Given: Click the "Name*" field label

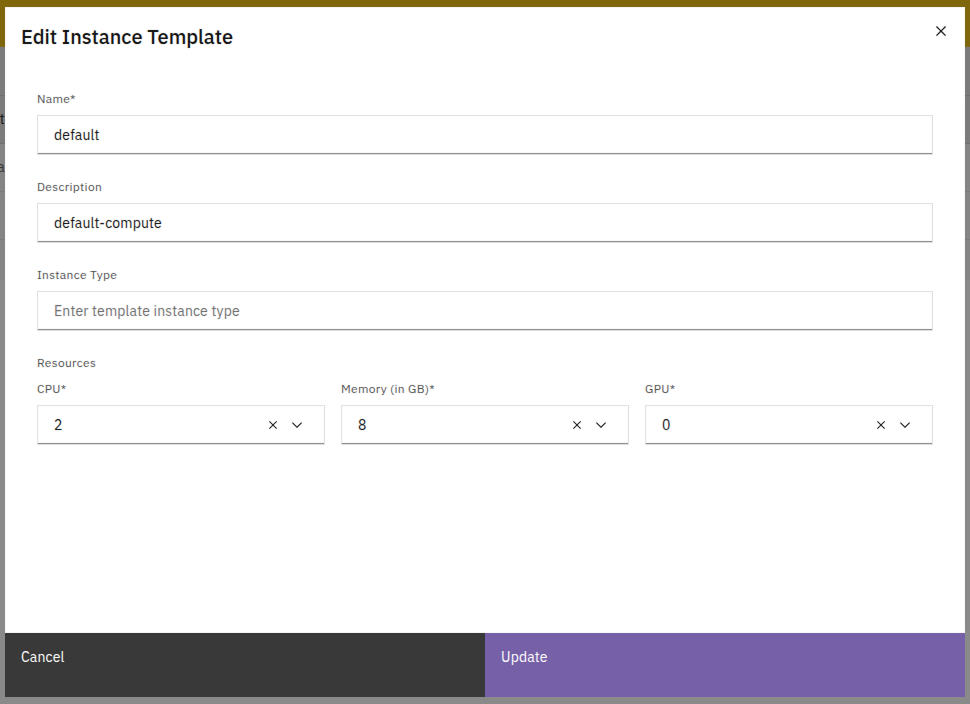Looking at the screenshot, I should 56,99.
